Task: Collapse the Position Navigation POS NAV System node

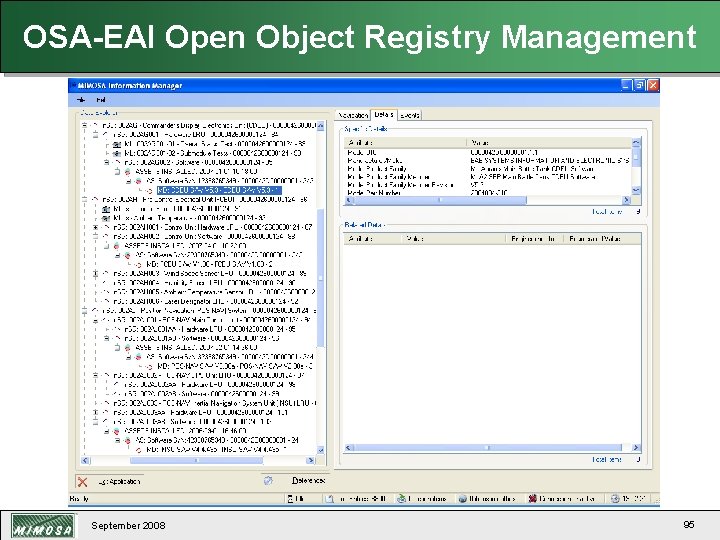Action: [x=84, y=311]
